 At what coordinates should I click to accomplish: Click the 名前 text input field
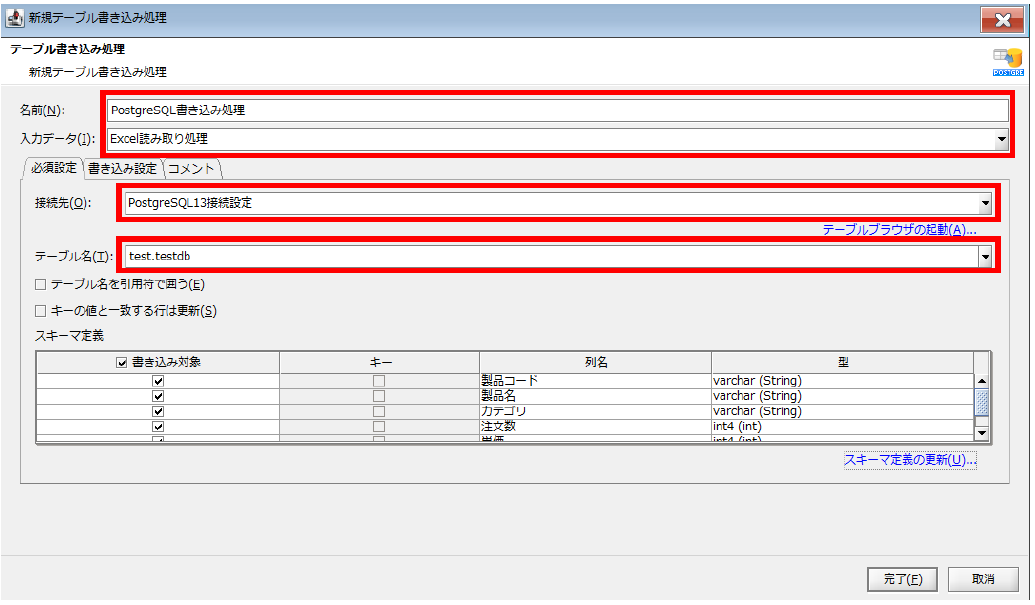557,110
